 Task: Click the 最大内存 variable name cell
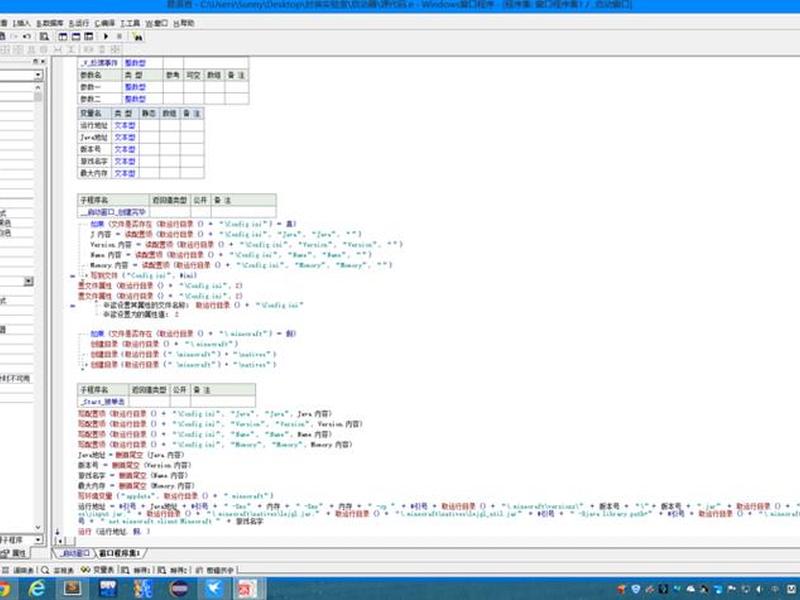[94, 173]
